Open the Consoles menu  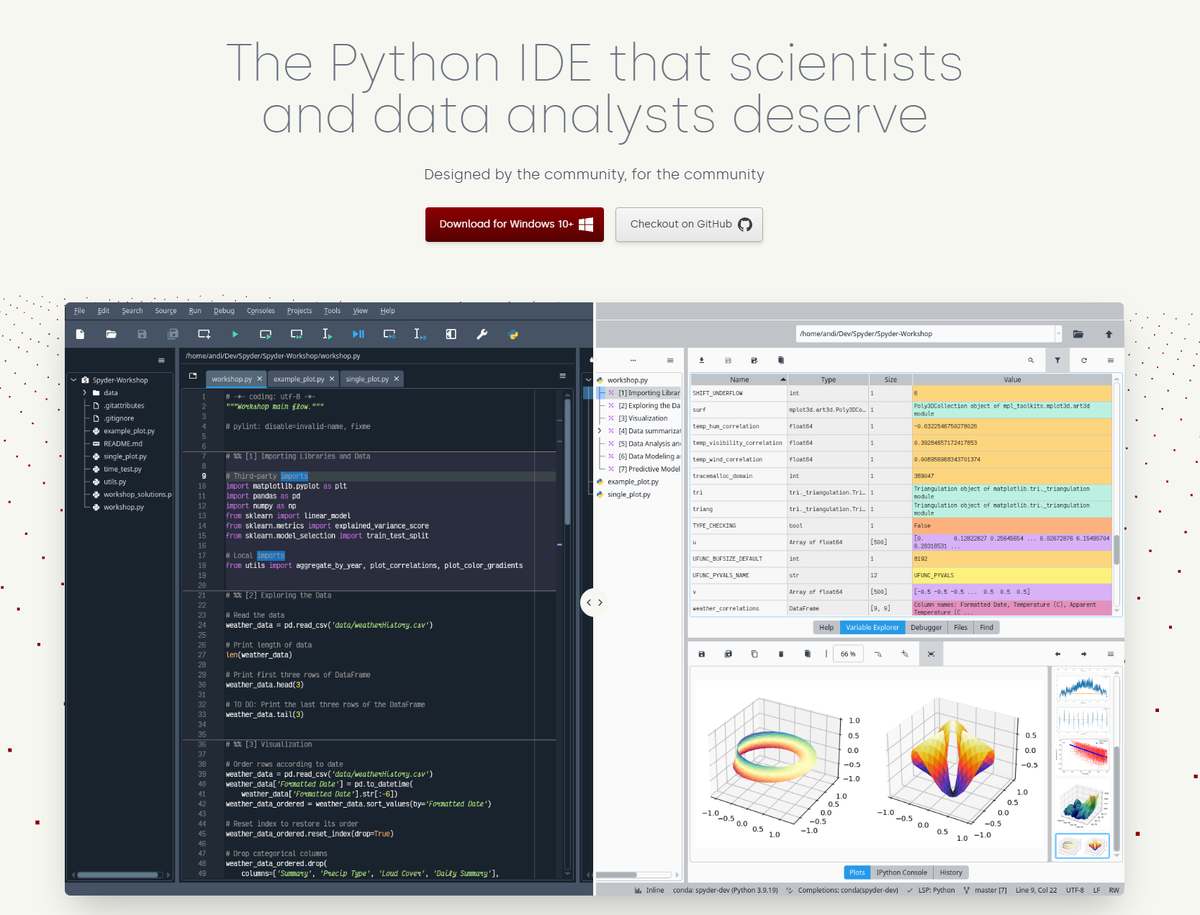point(261,311)
